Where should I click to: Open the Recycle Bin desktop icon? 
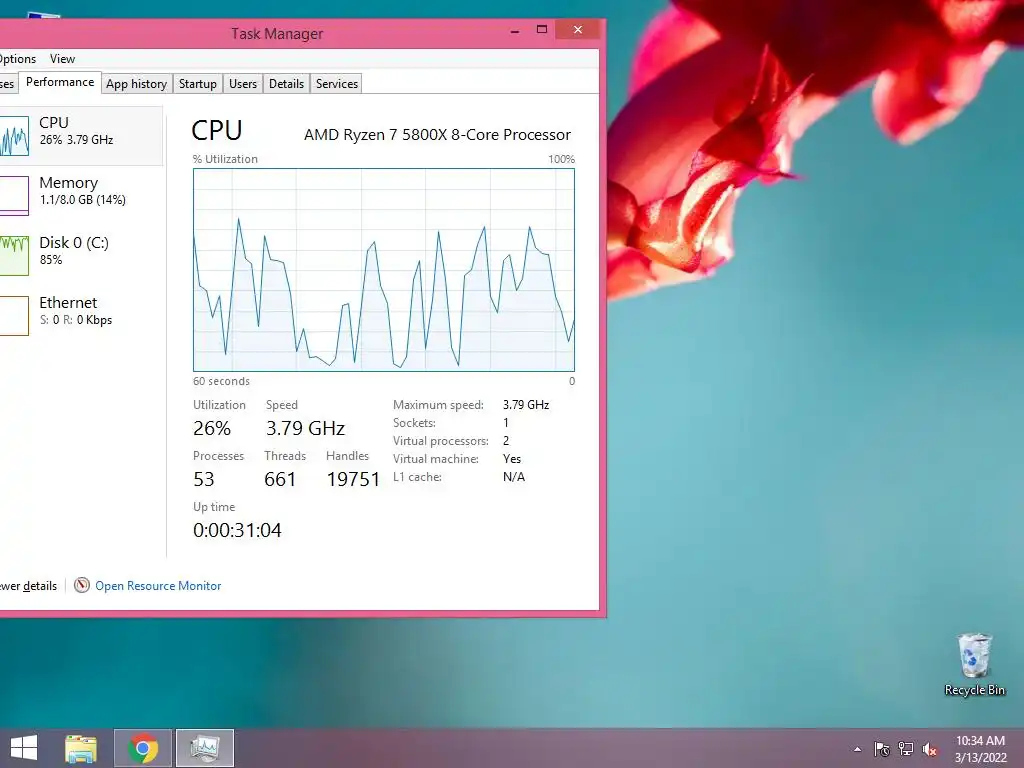click(x=974, y=665)
